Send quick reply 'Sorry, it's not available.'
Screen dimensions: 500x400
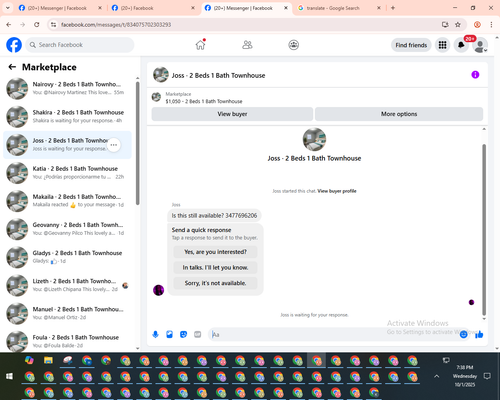pyautogui.click(x=215, y=283)
